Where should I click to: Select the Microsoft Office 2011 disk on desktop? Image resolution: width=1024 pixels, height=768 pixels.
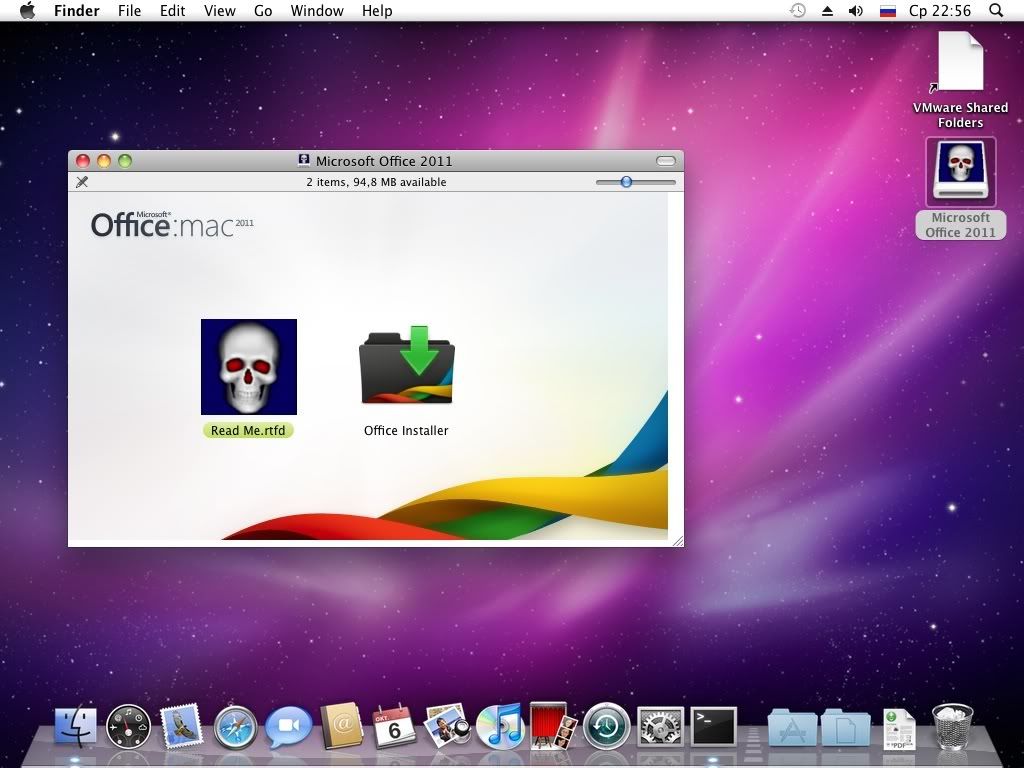pyautogui.click(x=961, y=172)
